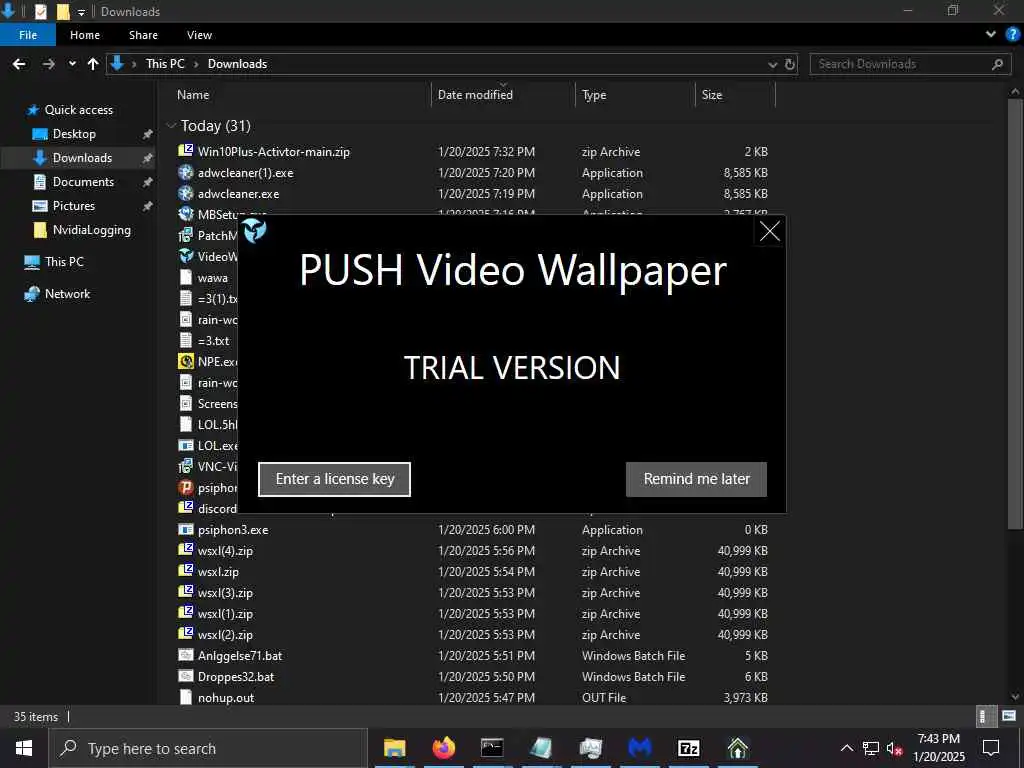Refresh the Downloads folder
This screenshot has width=1024, height=768.
(x=790, y=64)
